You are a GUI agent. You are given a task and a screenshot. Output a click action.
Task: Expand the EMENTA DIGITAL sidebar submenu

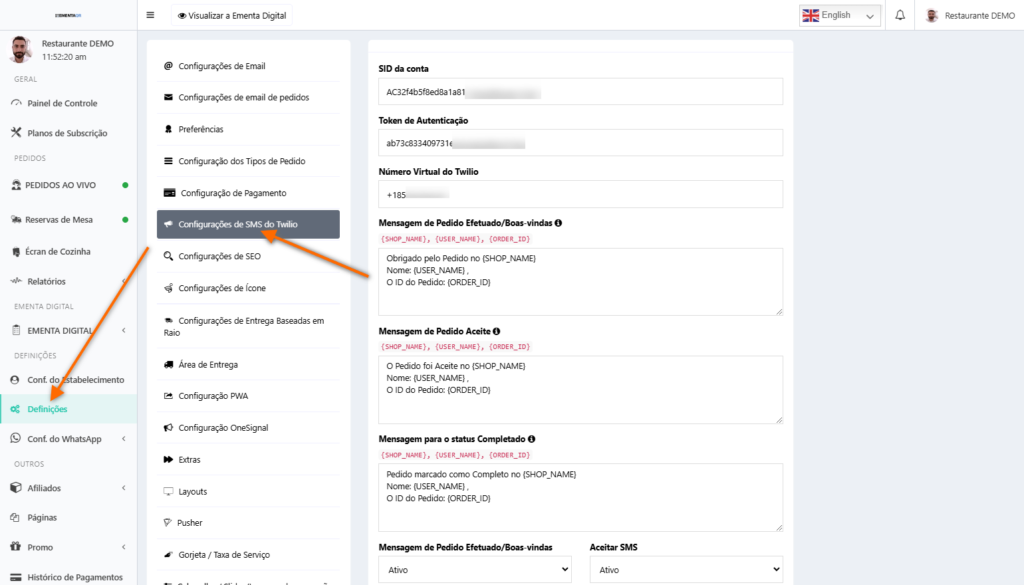(123, 331)
